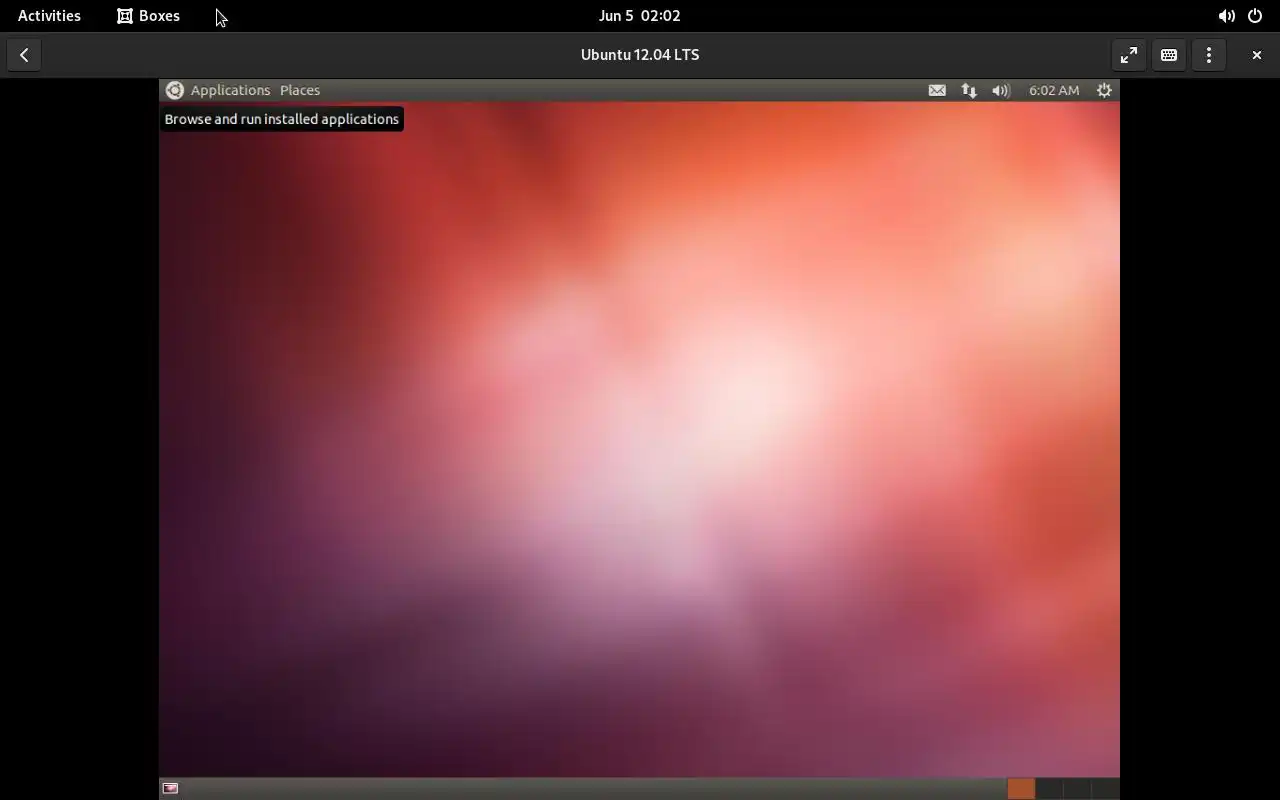Open the Boxes app menu in top bar
This screenshot has height=800, width=1280.
click(149, 16)
